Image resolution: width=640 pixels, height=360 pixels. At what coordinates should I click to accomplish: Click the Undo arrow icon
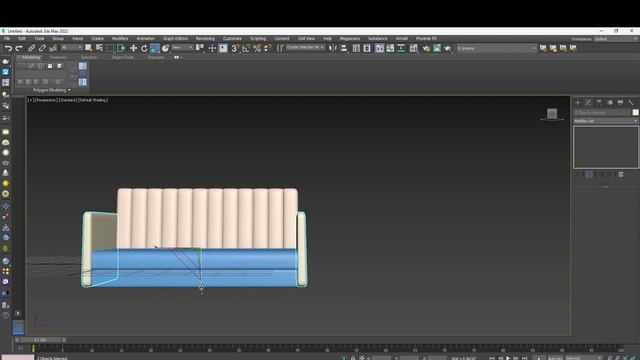pyautogui.click(x=9, y=48)
